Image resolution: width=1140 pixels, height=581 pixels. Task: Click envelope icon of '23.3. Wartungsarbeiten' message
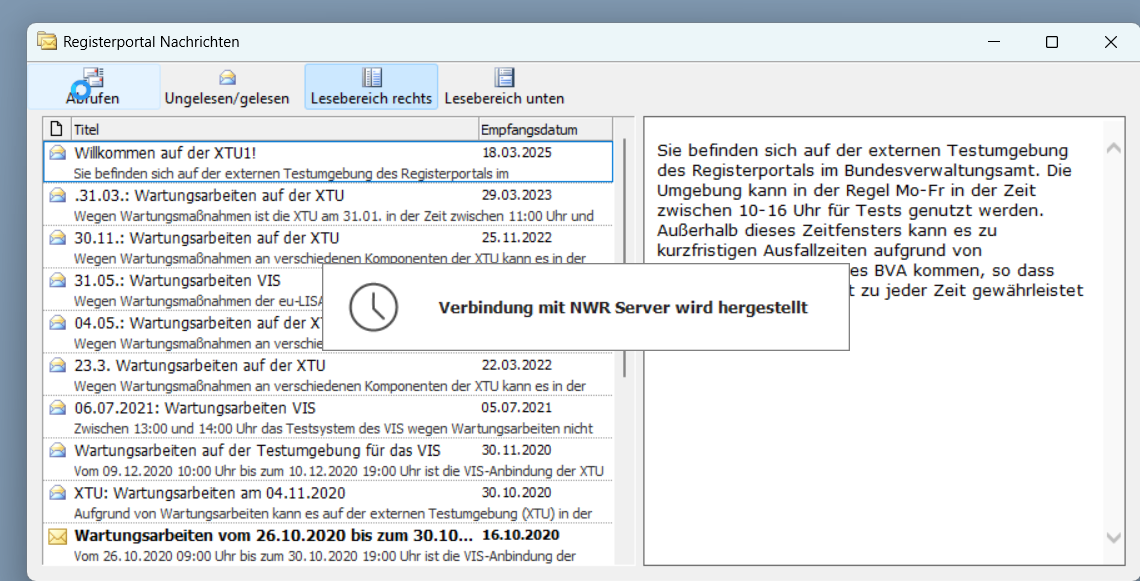pyautogui.click(x=58, y=366)
